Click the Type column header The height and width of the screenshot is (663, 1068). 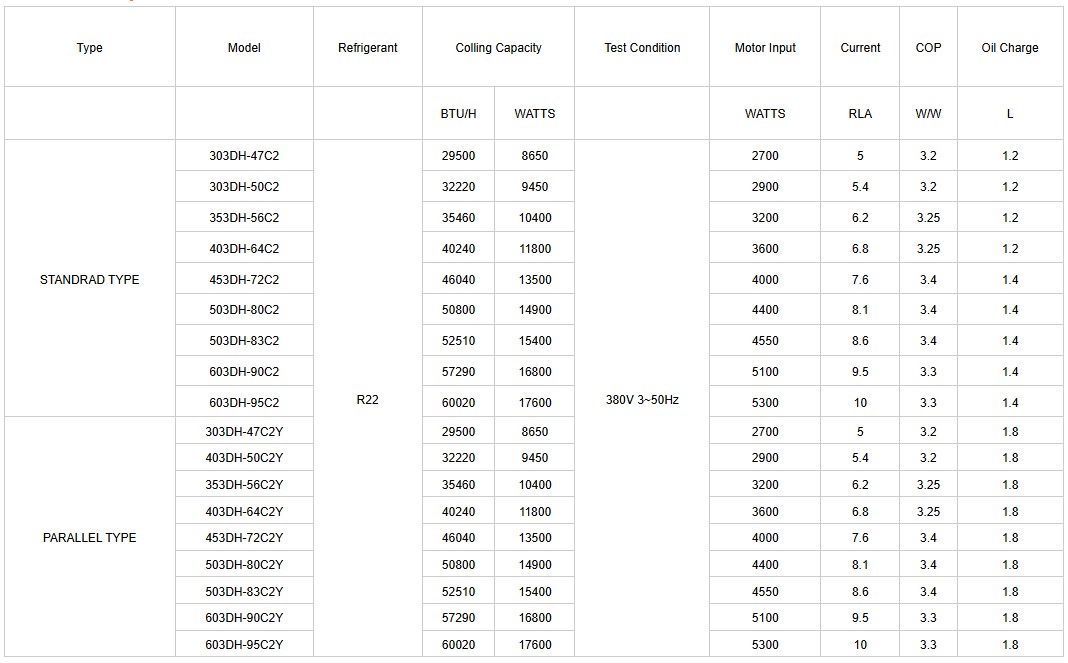90,48
